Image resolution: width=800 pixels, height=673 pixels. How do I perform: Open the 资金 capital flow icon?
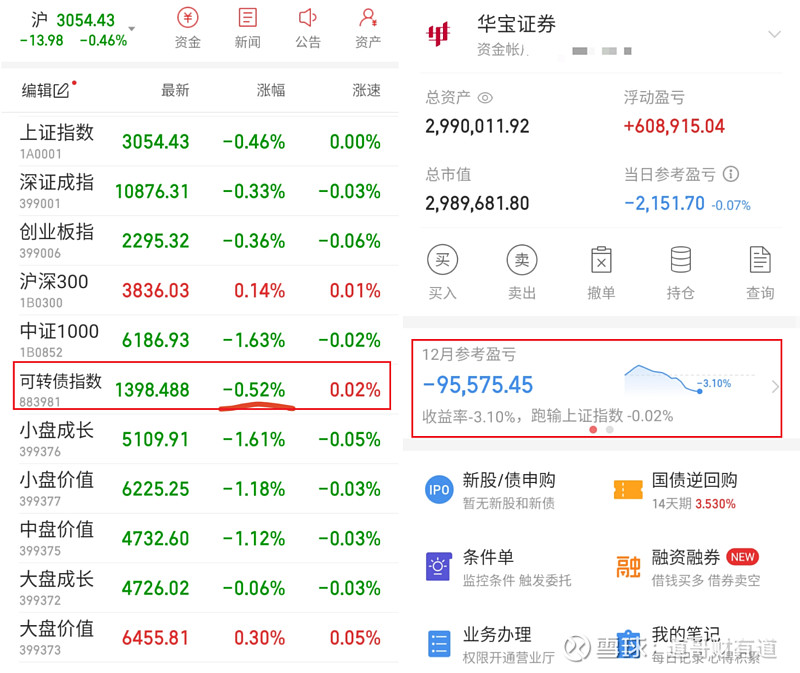188,18
